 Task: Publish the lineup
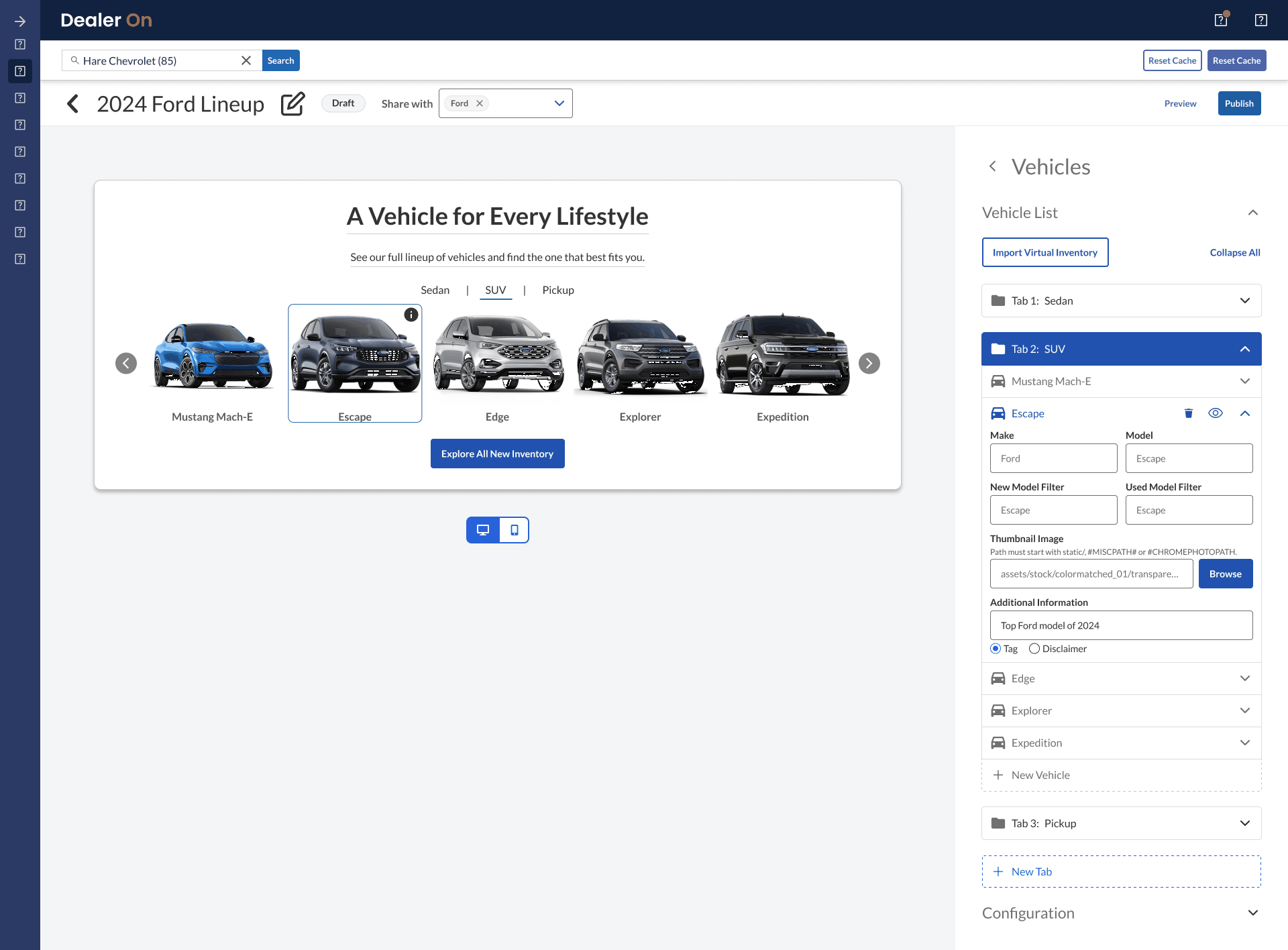[x=1239, y=103]
